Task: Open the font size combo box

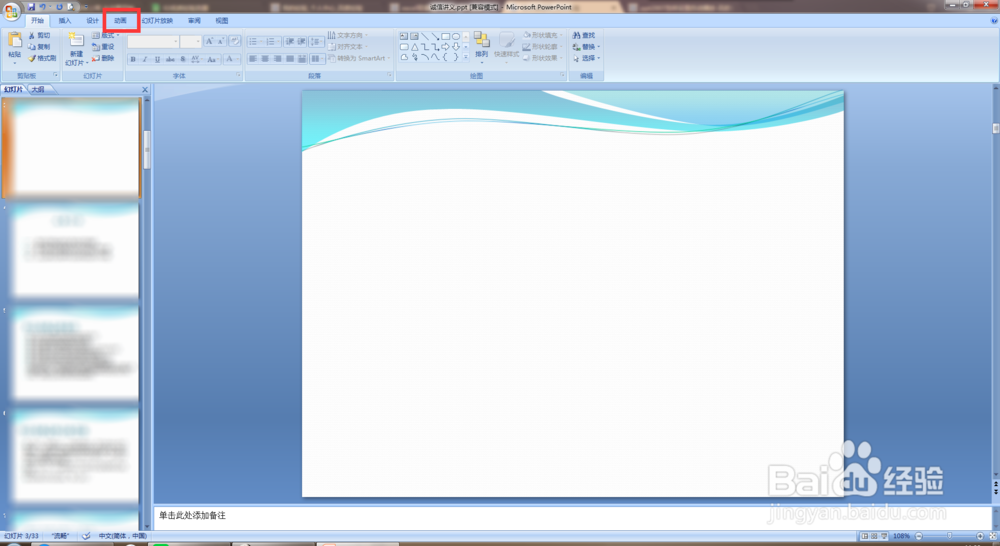Action: (190, 41)
